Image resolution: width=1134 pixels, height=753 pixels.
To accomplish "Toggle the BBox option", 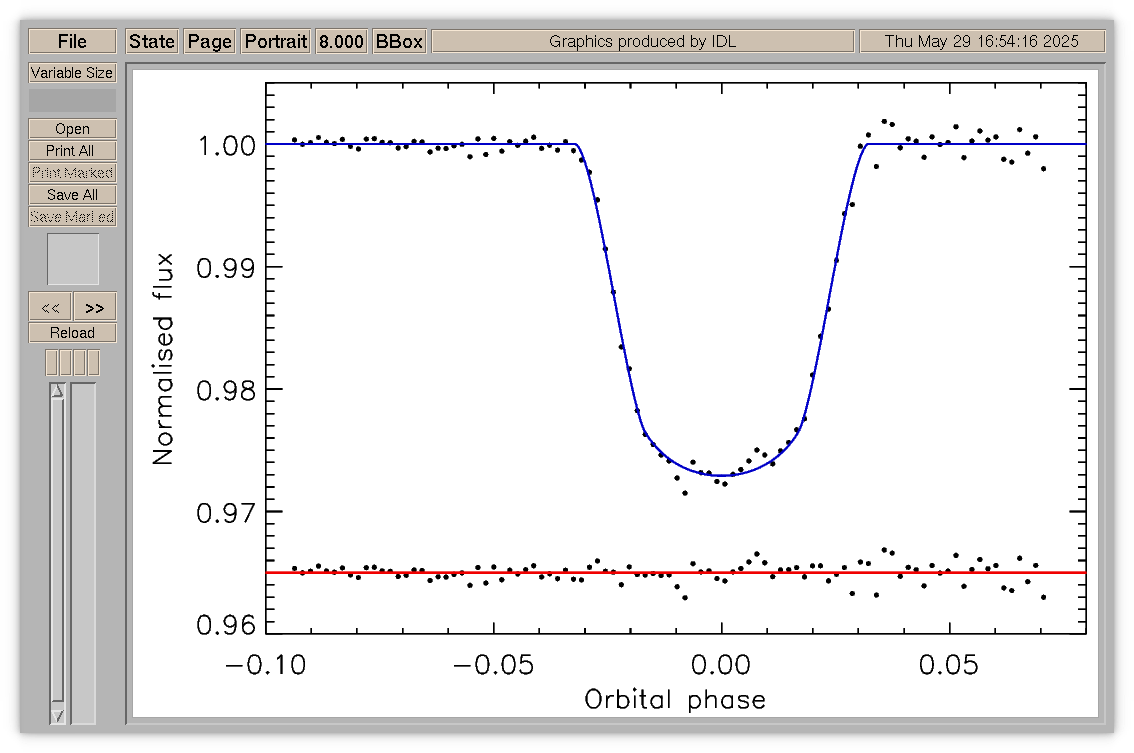I will [x=399, y=41].
